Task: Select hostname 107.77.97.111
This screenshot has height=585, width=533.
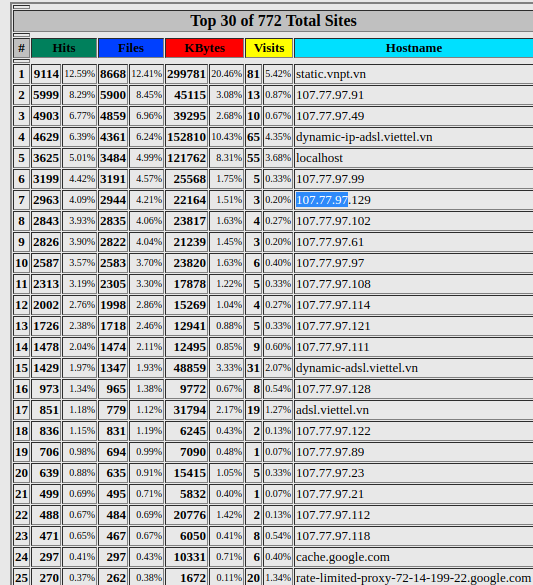Action: [332, 347]
